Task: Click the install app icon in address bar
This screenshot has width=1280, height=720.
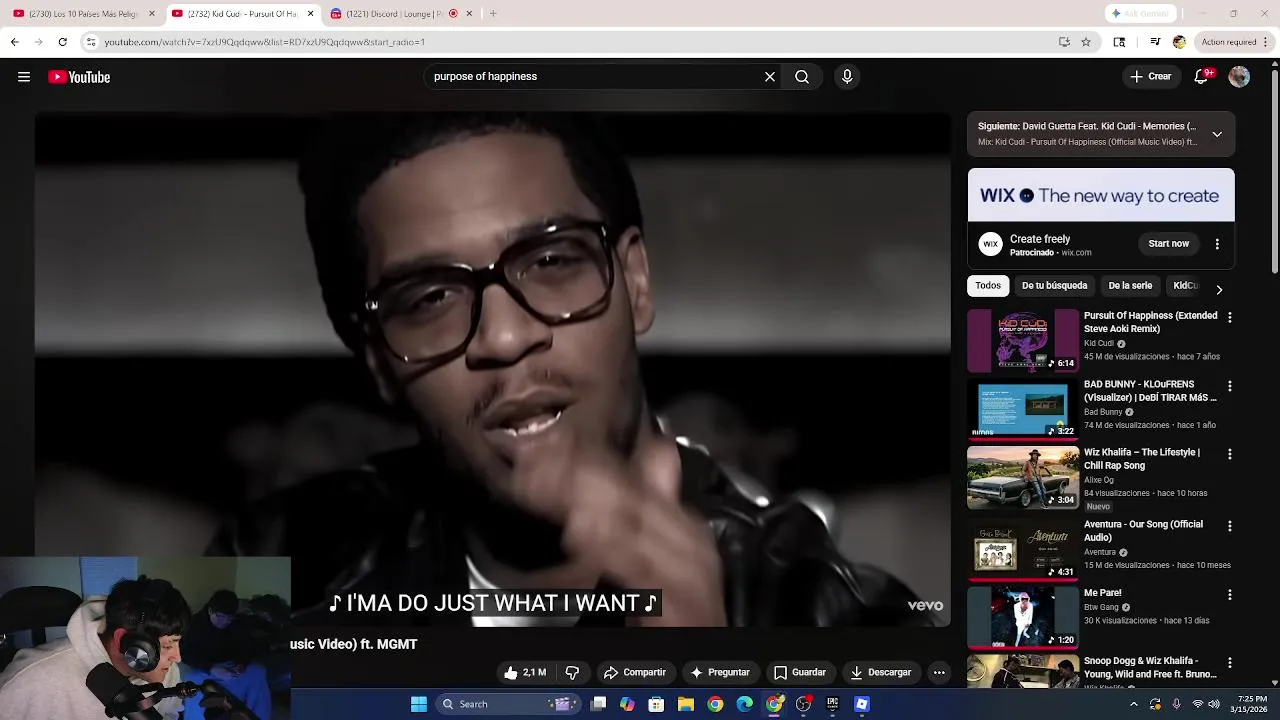Action: point(1064,42)
